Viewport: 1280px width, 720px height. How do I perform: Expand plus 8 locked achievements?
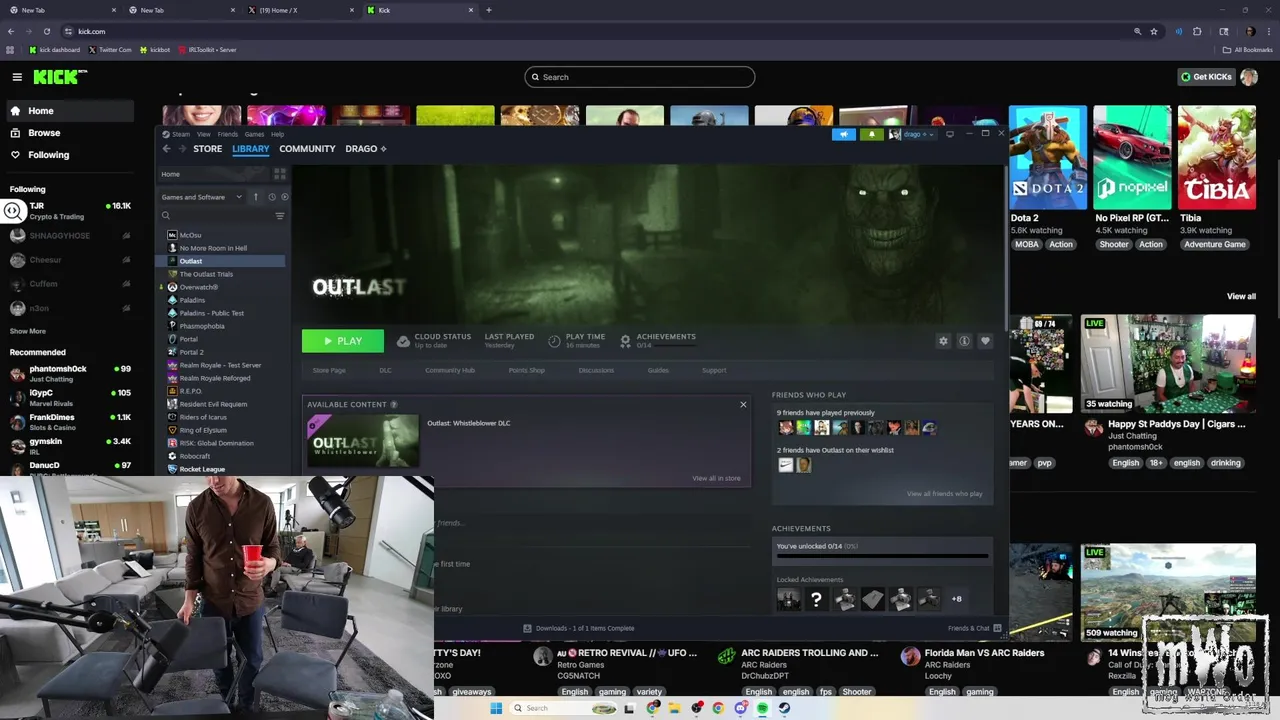click(x=956, y=599)
